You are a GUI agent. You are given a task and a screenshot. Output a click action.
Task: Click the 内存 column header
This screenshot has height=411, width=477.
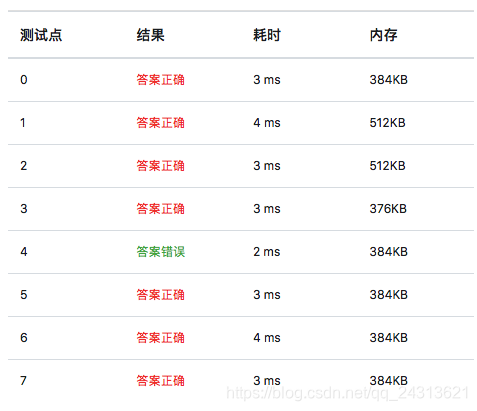(x=383, y=35)
